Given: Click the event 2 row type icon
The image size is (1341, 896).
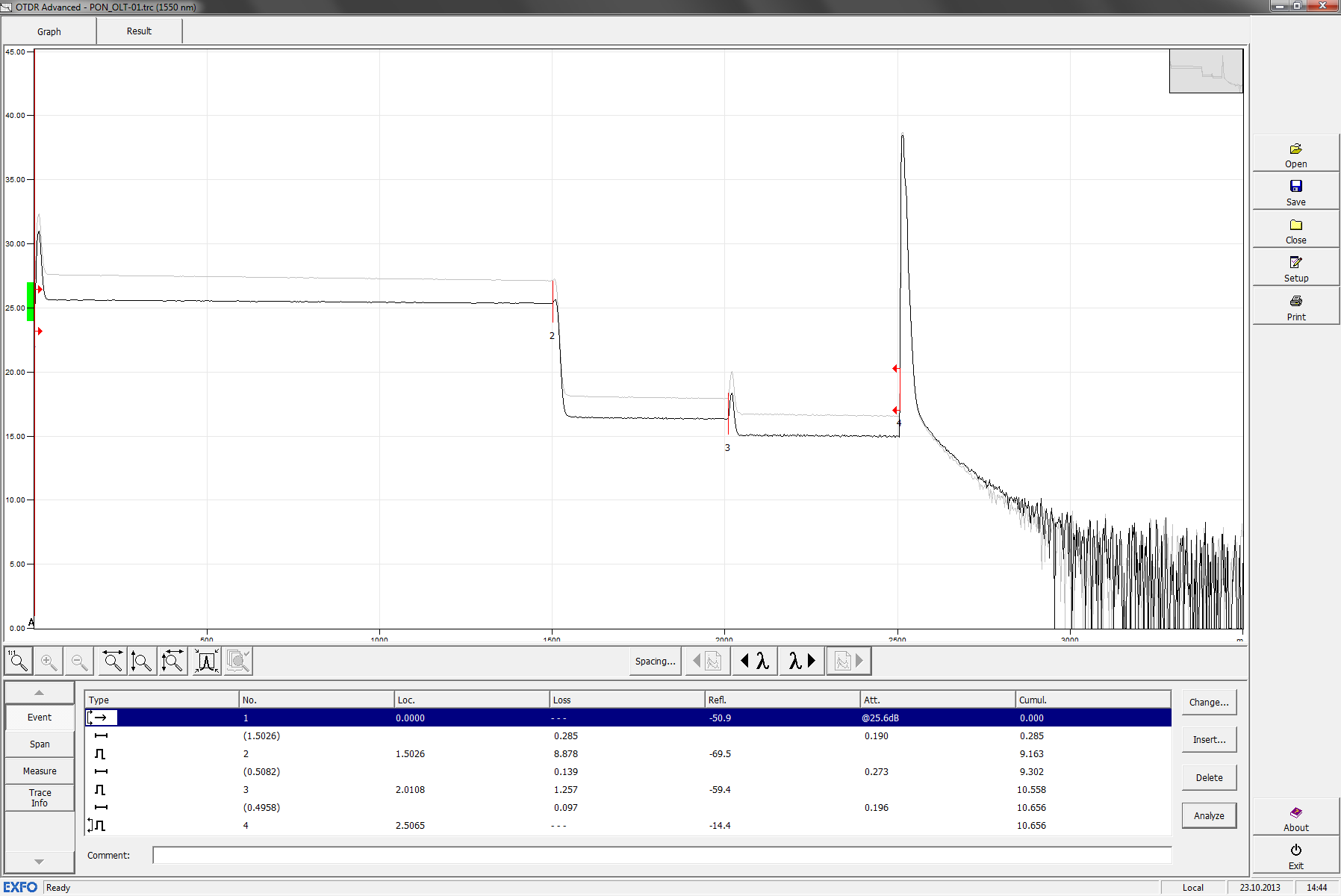Looking at the screenshot, I should [100, 754].
